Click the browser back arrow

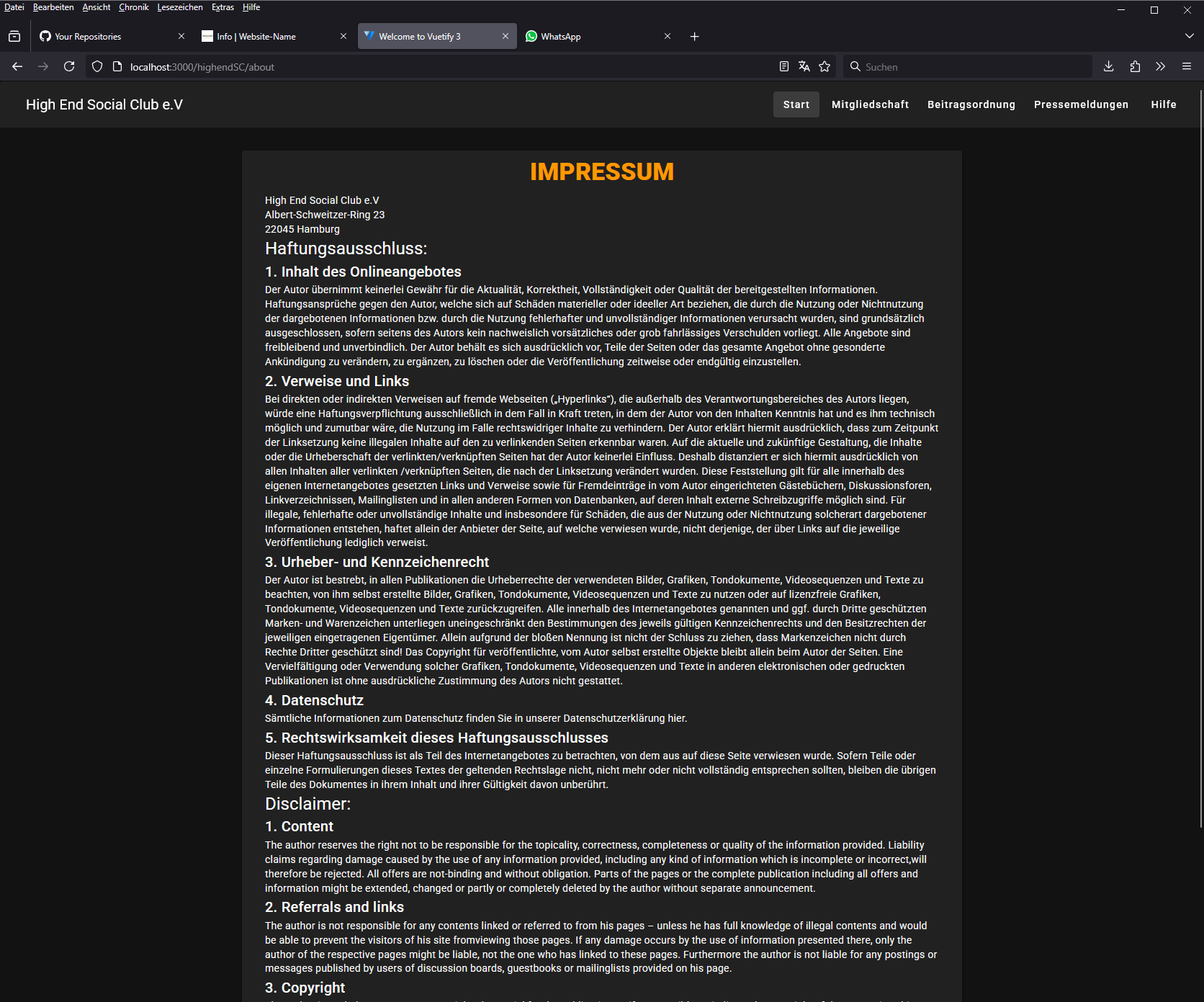coord(17,66)
